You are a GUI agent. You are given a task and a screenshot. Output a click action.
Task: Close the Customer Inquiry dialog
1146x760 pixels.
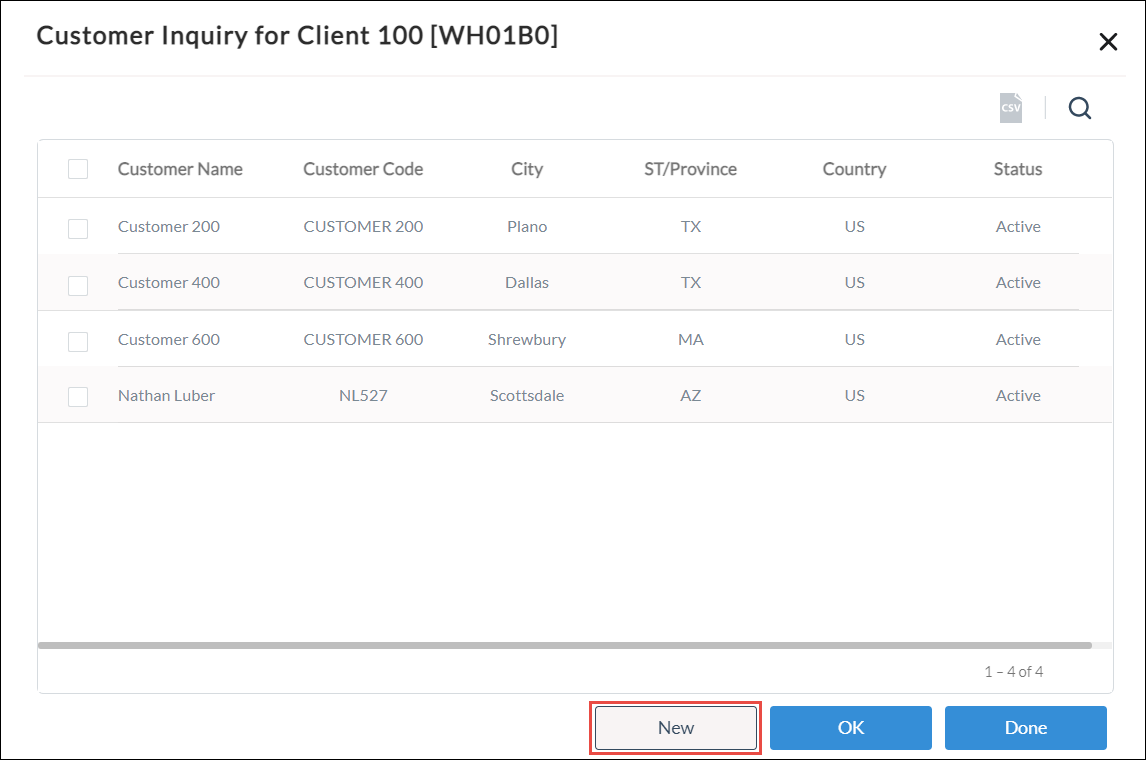coord(1108,41)
